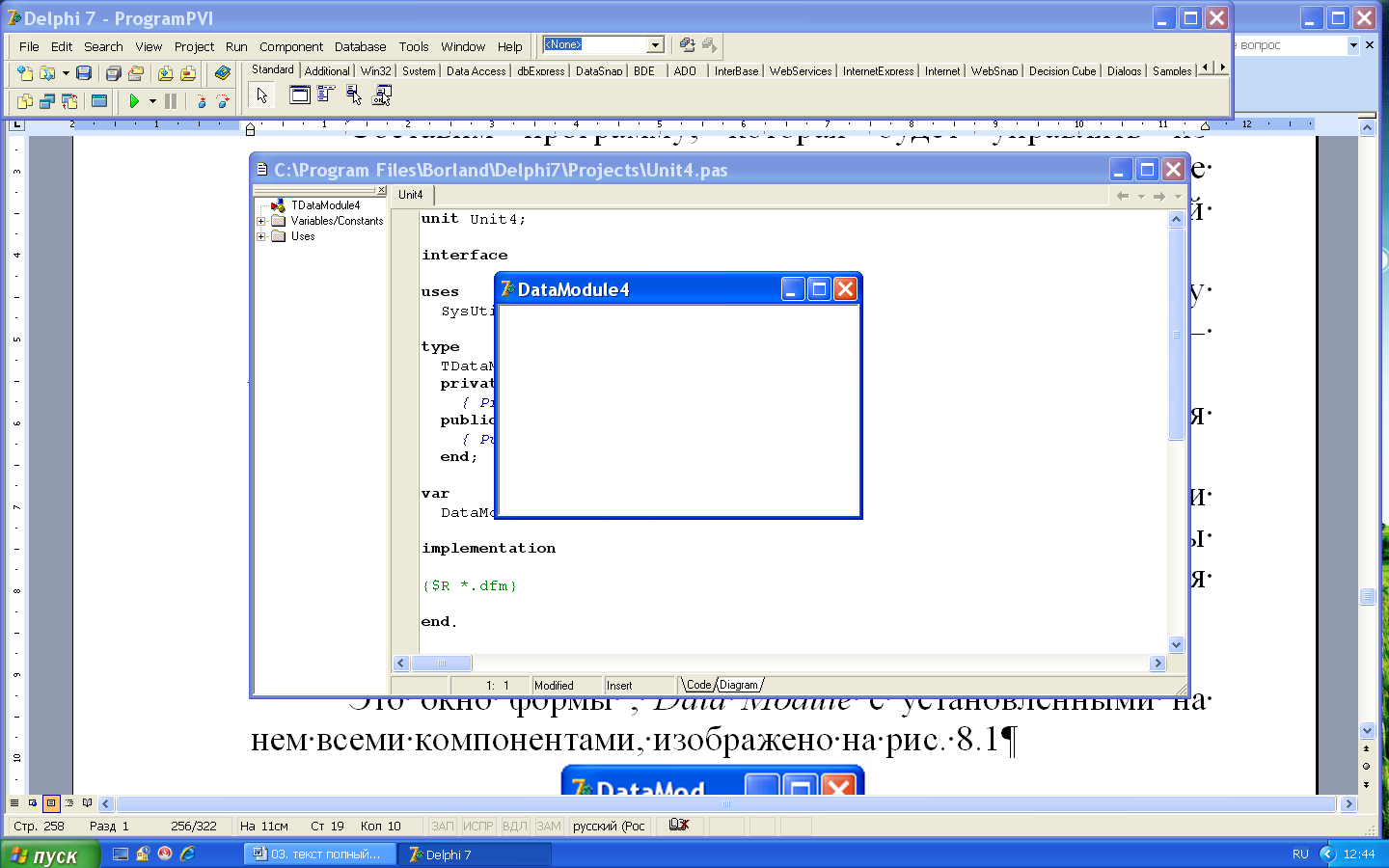Viewport: 1389px width, 868px height.
Task: Switch Word to Web Layout view button
Action: pyautogui.click(x=33, y=802)
